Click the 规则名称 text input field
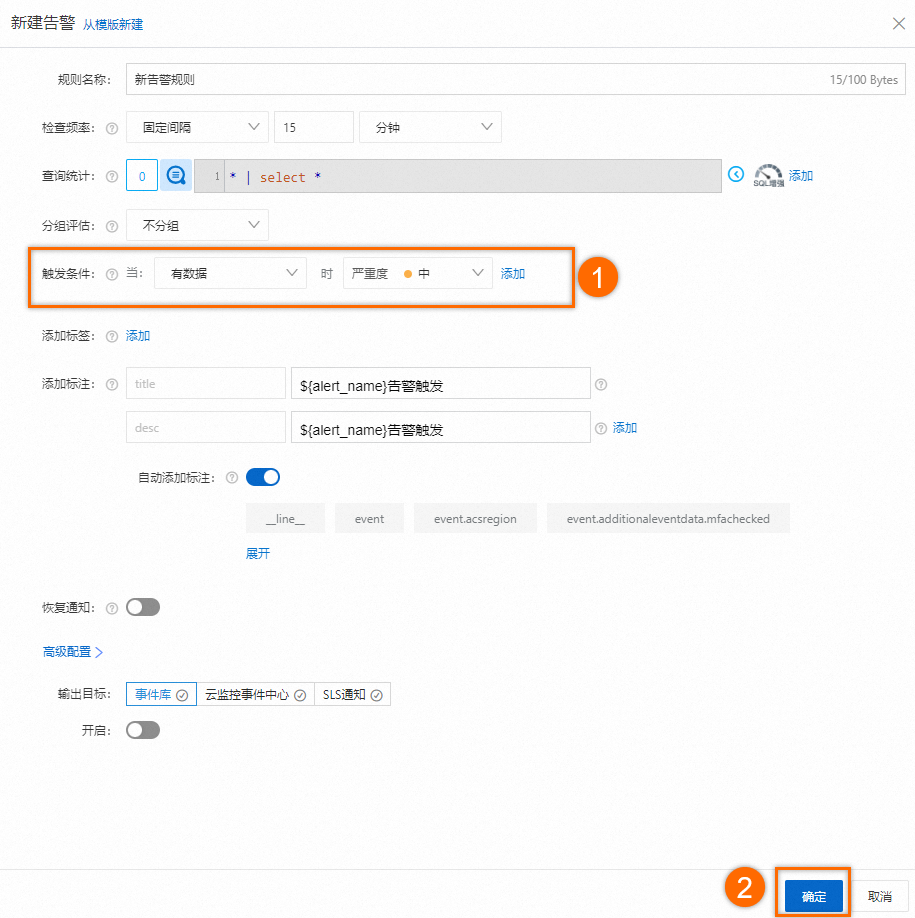This screenshot has height=918, width=915. click(x=516, y=79)
